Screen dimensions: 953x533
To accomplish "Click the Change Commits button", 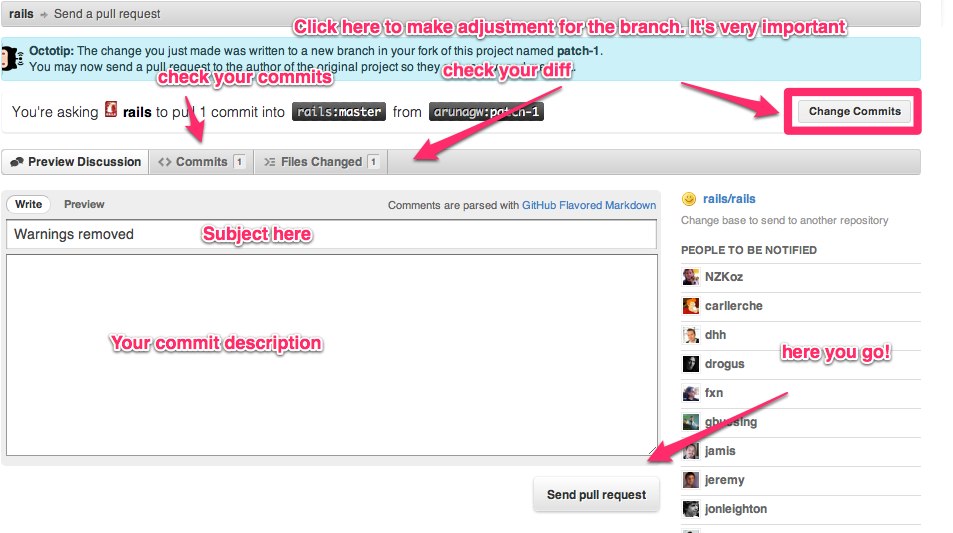I will pos(854,111).
